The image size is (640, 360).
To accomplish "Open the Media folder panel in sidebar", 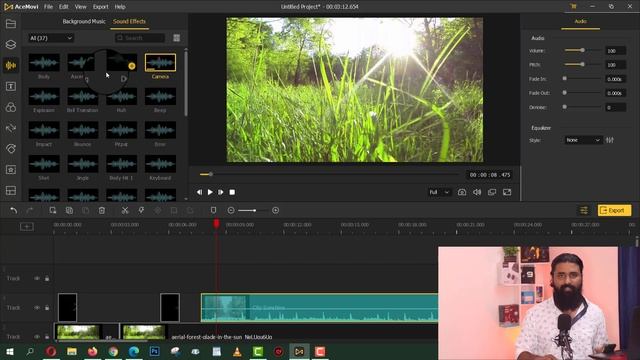I will tap(11, 24).
